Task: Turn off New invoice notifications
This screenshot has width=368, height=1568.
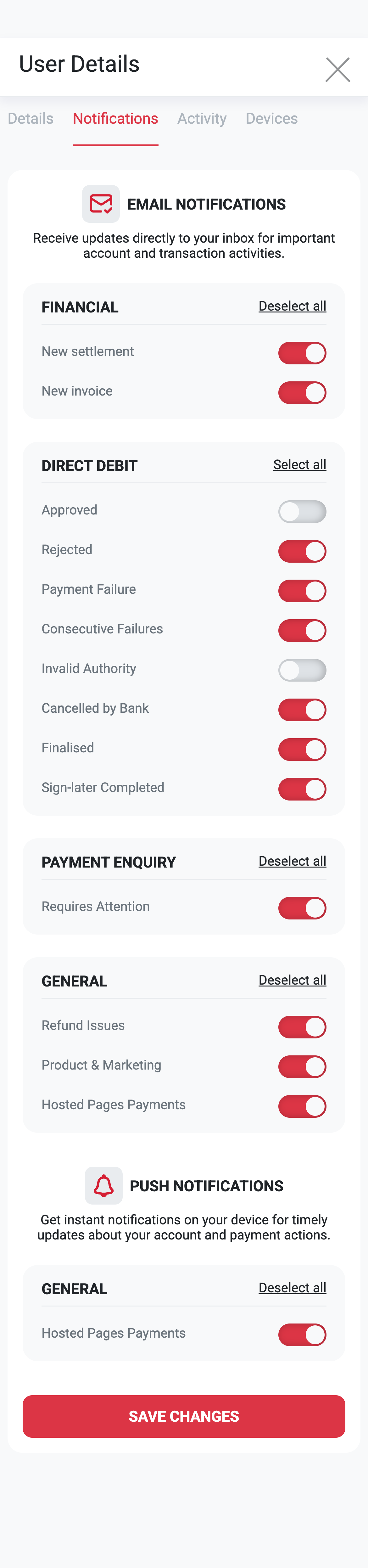Action: click(302, 393)
